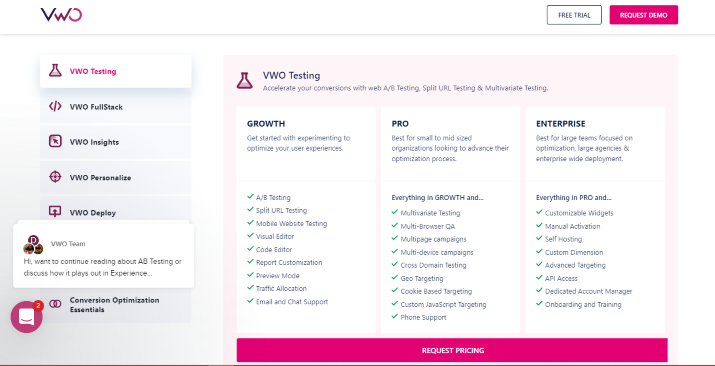Click Report Customization feature
The width and height of the screenshot is (715, 366).
[289, 263]
